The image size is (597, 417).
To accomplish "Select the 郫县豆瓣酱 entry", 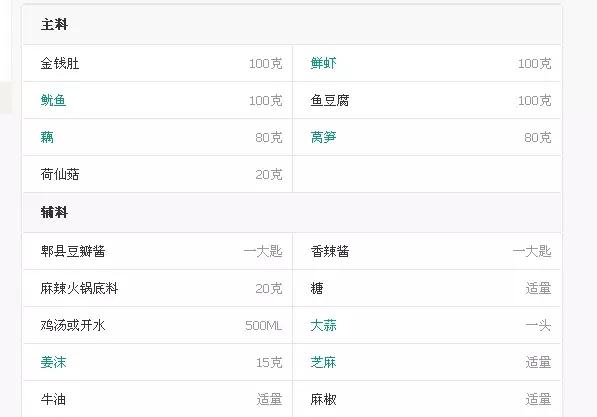I will tap(73, 251).
